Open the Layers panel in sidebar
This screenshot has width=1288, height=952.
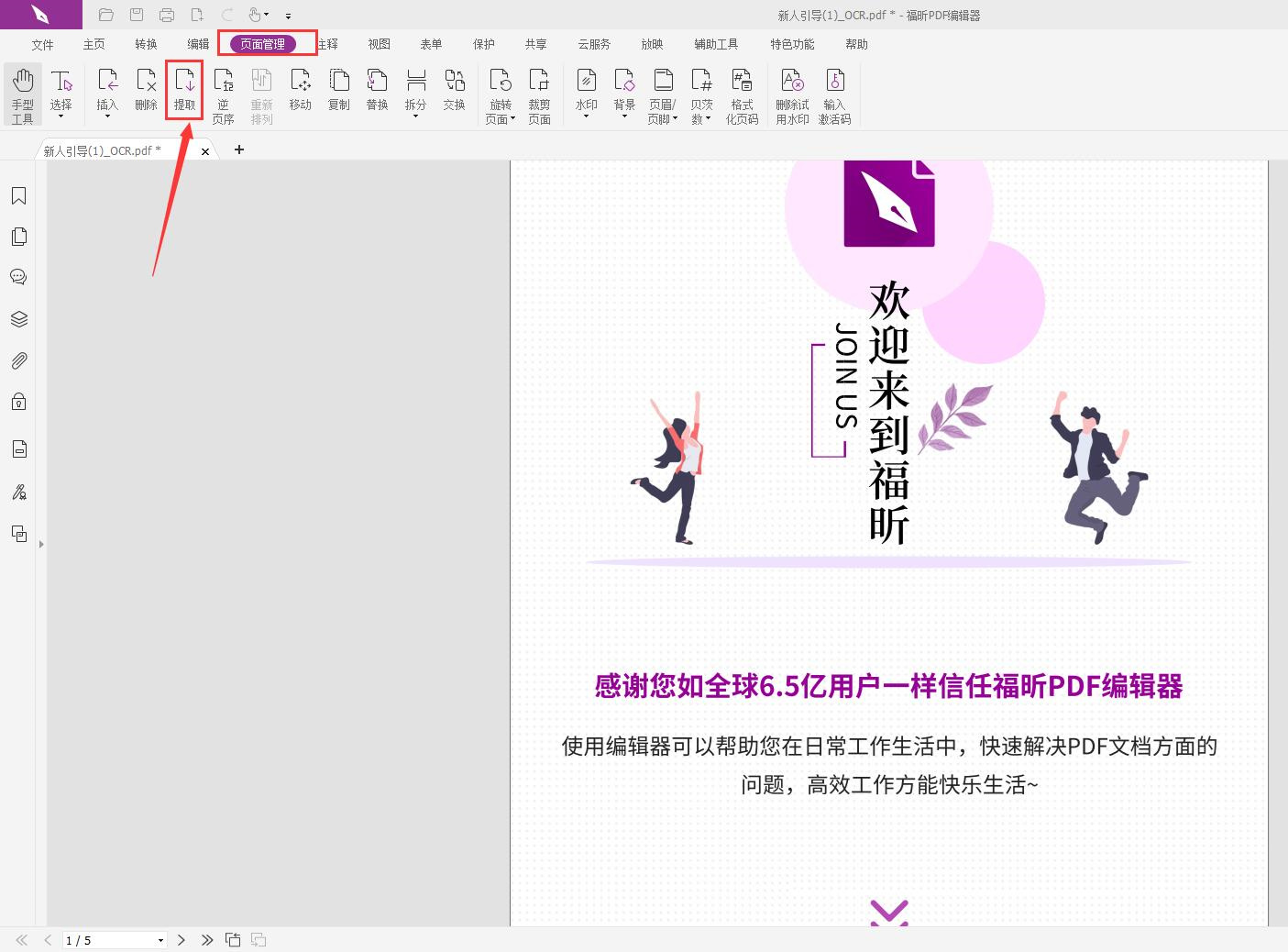[x=18, y=318]
